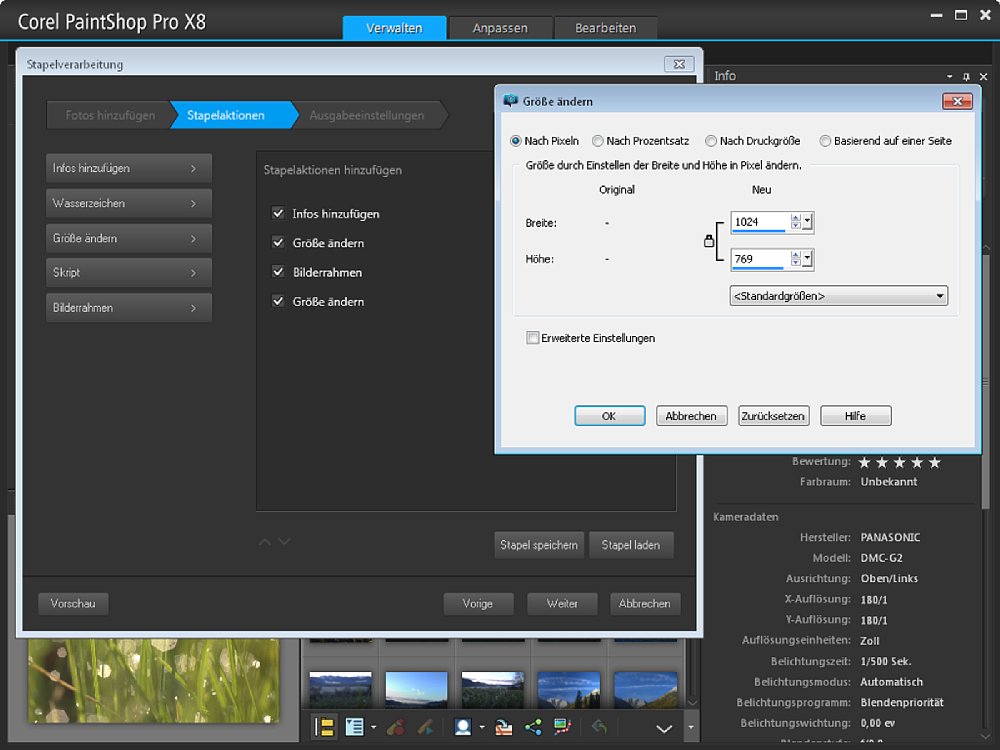Image resolution: width=1000 pixels, height=750 pixels.
Task: Expand Skript action in sidebar
Action: click(x=129, y=273)
